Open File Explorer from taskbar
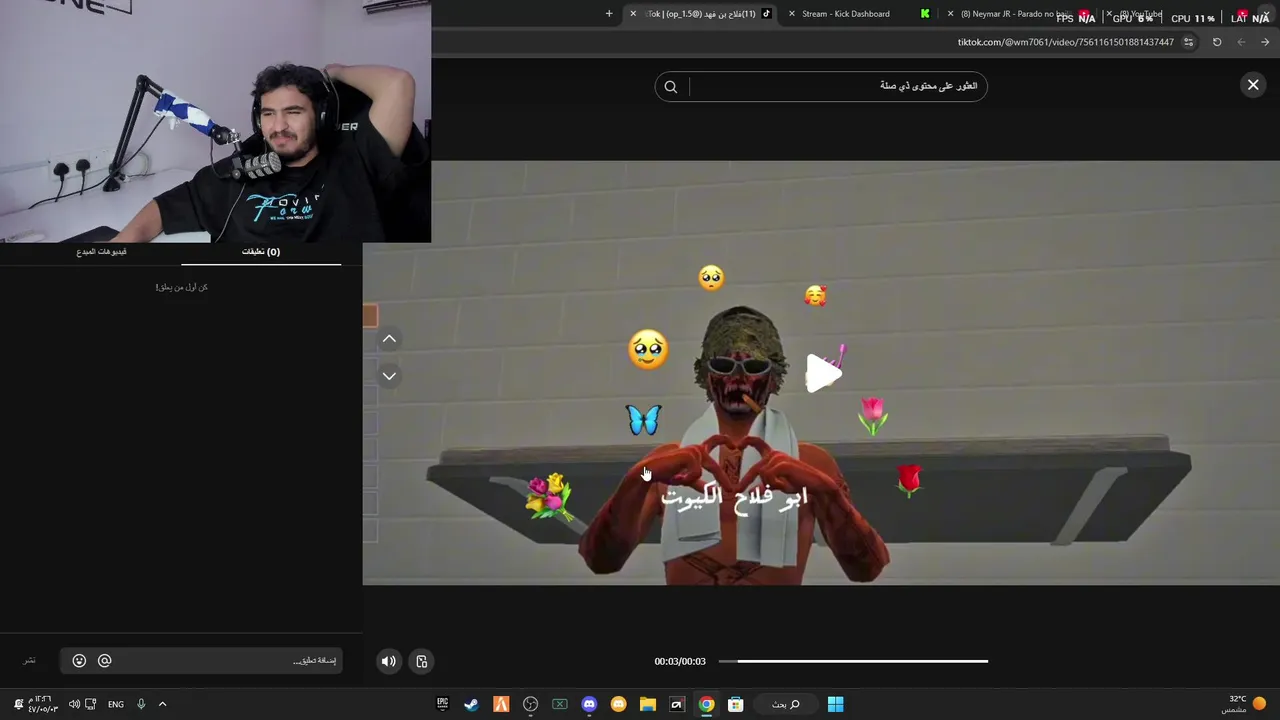Screen dimensions: 1280x720 648,704
